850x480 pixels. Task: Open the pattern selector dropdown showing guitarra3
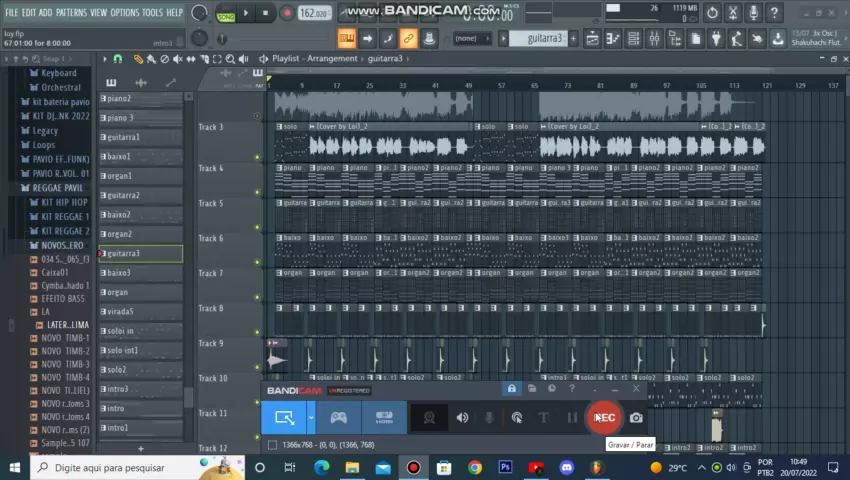[540, 38]
